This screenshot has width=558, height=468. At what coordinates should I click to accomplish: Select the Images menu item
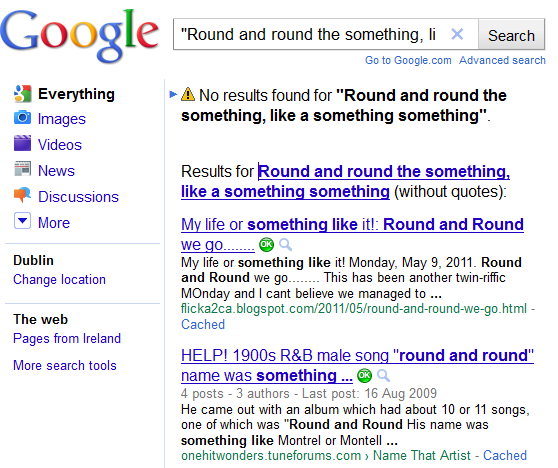click(x=62, y=119)
